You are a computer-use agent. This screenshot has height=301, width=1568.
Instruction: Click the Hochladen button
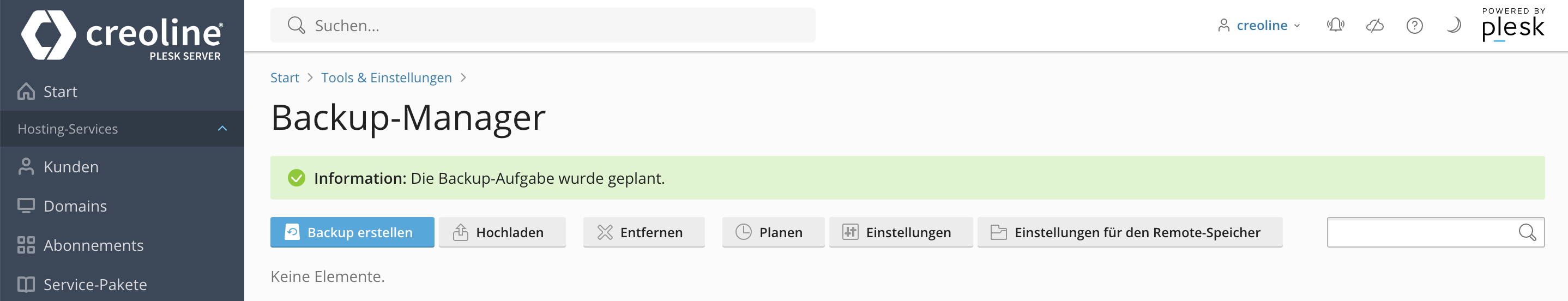[x=502, y=232]
